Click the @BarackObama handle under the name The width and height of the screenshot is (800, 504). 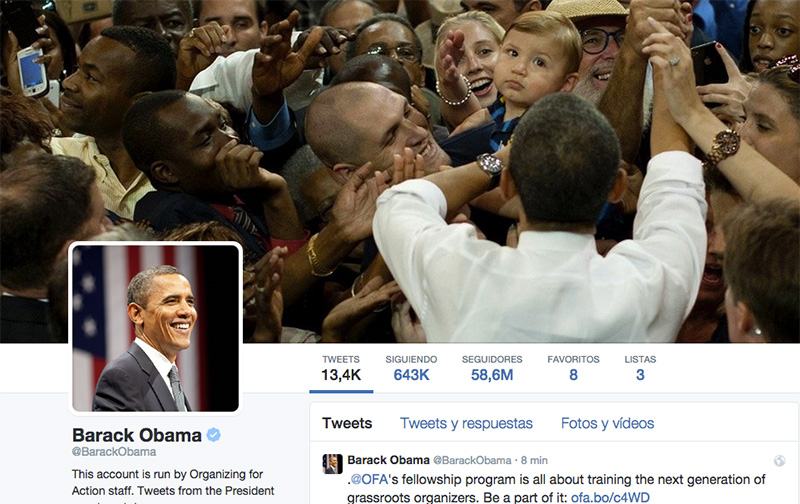point(114,452)
